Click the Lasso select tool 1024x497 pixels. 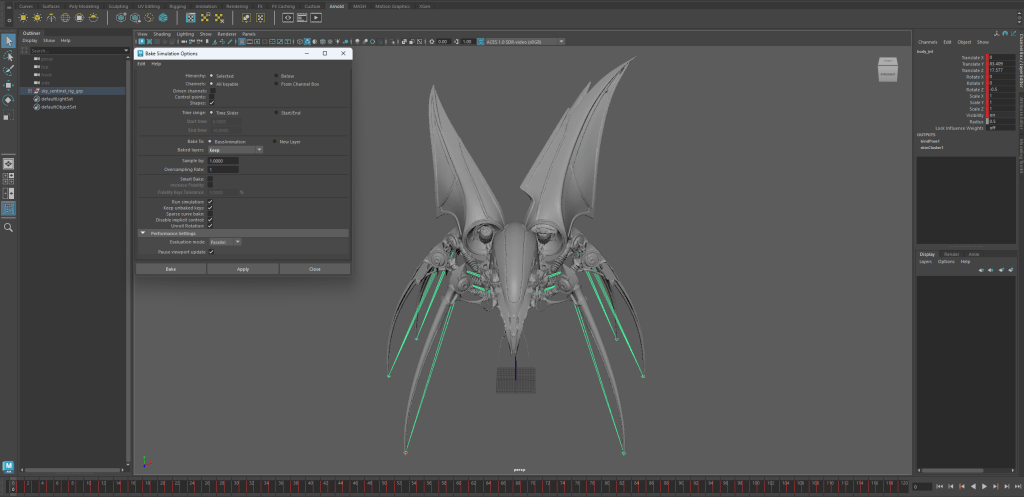(x=8, y=56)
